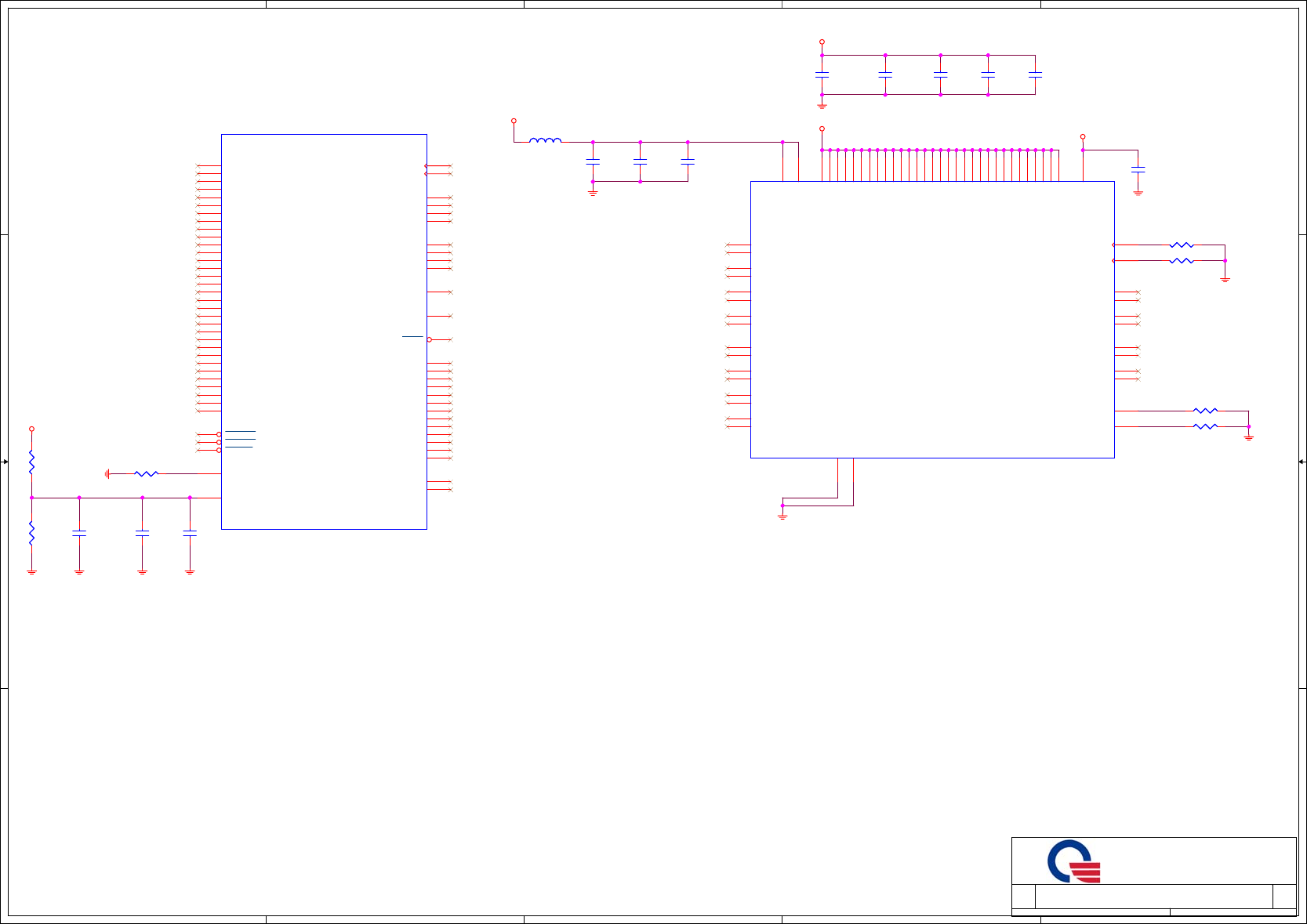This screenshot has width=1307, height=924.
Task: Select the ground symbol beneath the right chip
Action: point(782,516)
